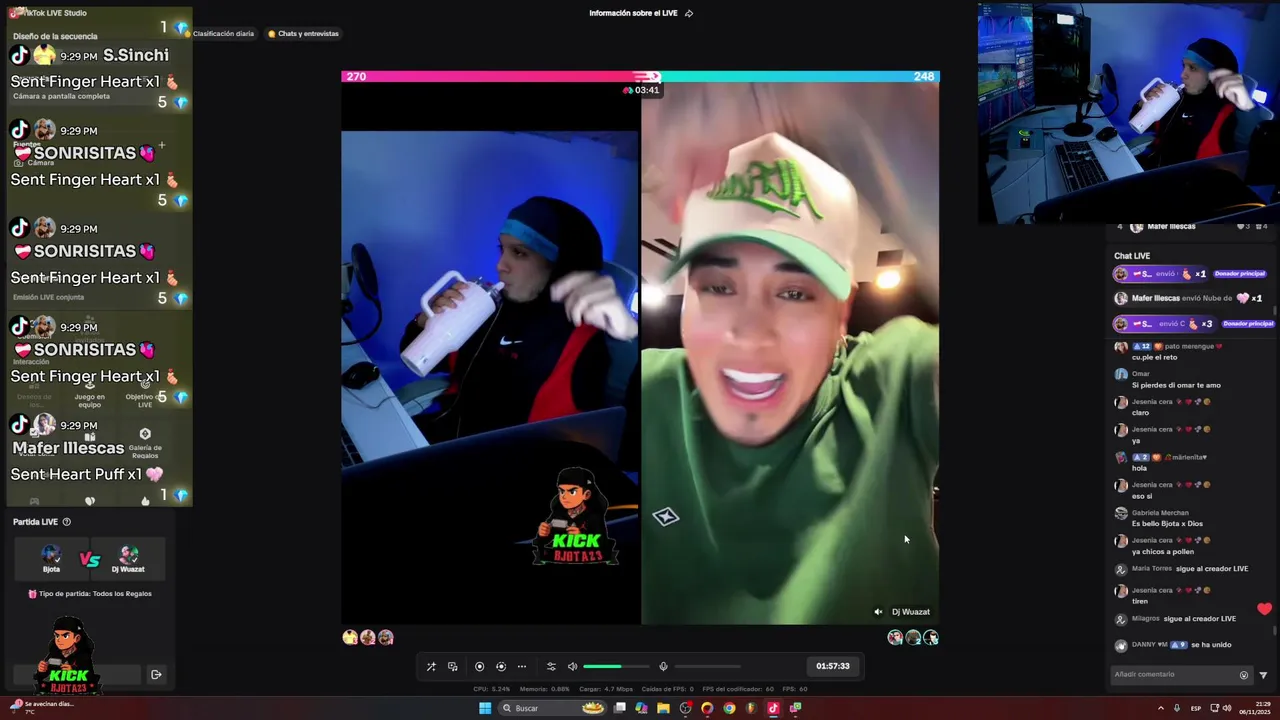Toggle the microphone icon
The height and width of the screenshot is (720, 1280).
(x=663, y=666)
